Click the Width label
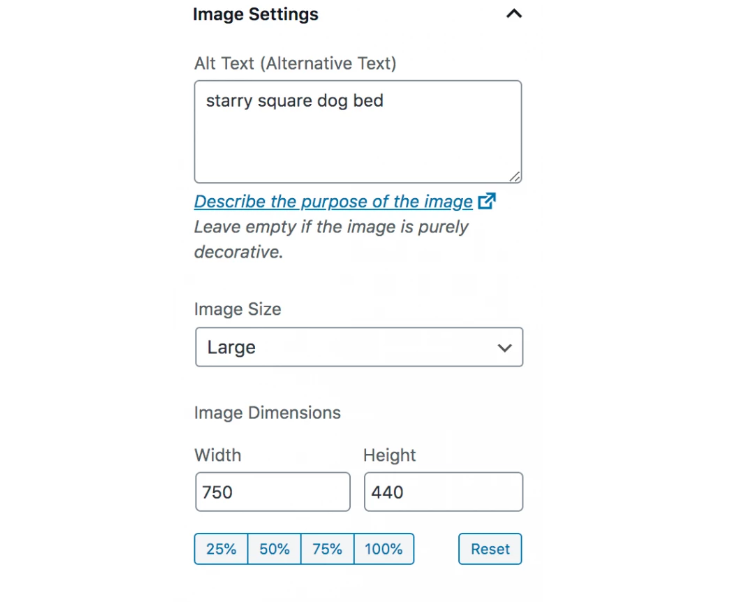Screen dimensions: 740x605 tap(218, 455)
